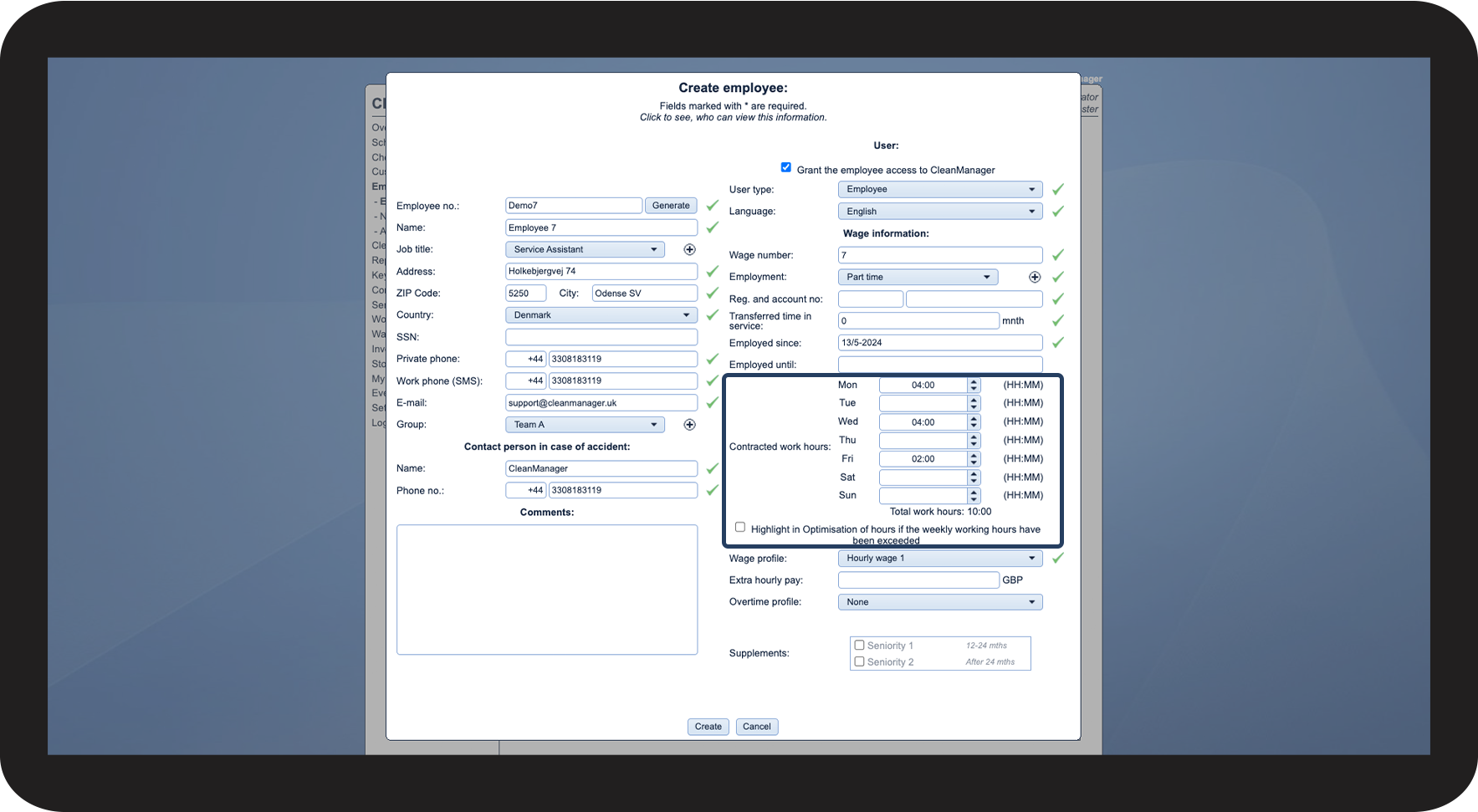This screenshot has width=1478, height=812.
Task: Open the Country dropdown showing Denmark
Action: point(601,315)
